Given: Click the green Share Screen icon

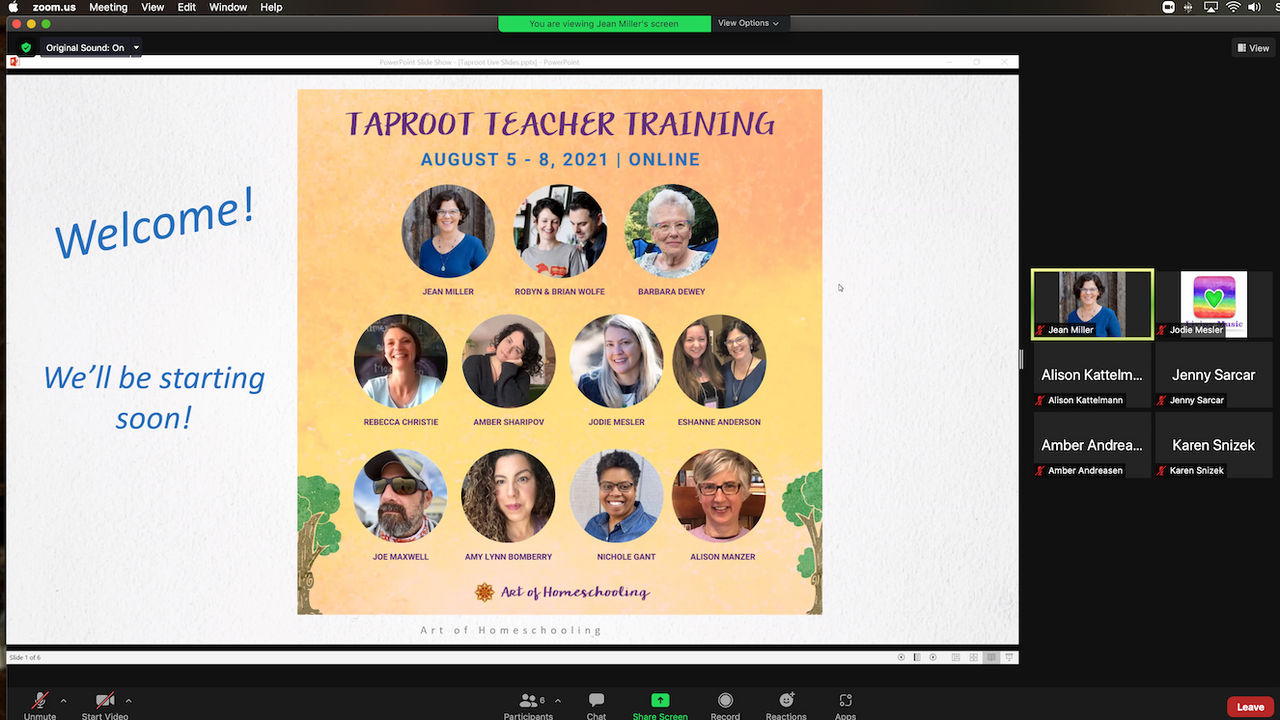Looking at the screenshot, I should (x=660, y=700).
